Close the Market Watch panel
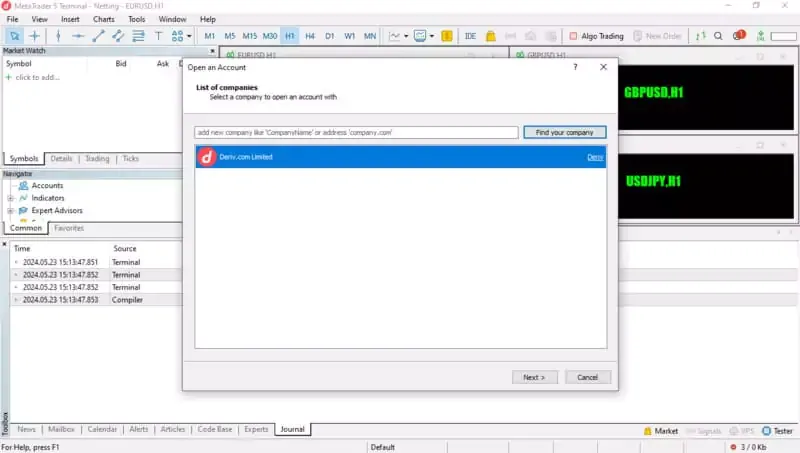Screen dimensions: 800x453 point(212,51)
